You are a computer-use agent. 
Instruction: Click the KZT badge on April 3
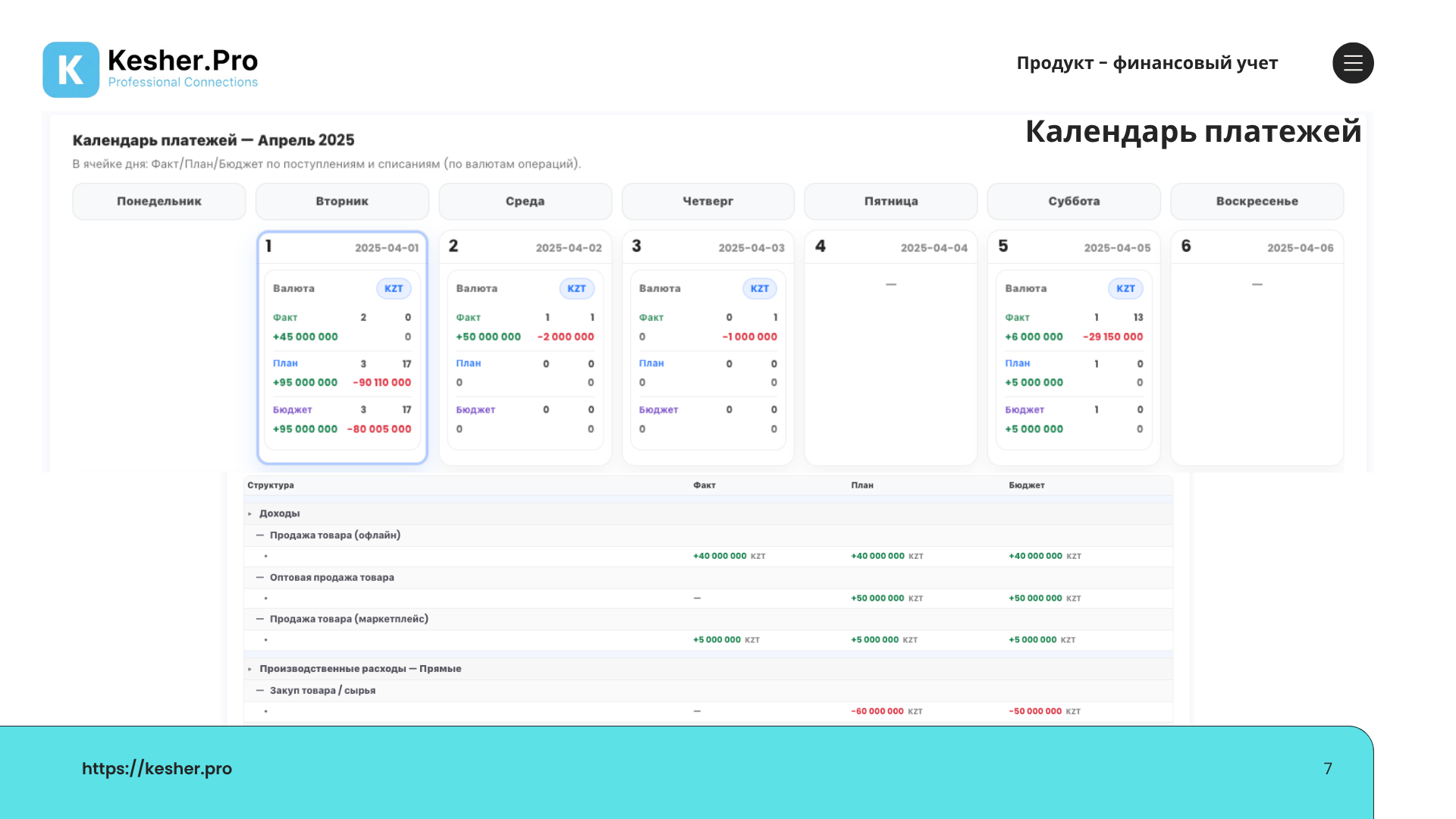(x=759, y=289)
